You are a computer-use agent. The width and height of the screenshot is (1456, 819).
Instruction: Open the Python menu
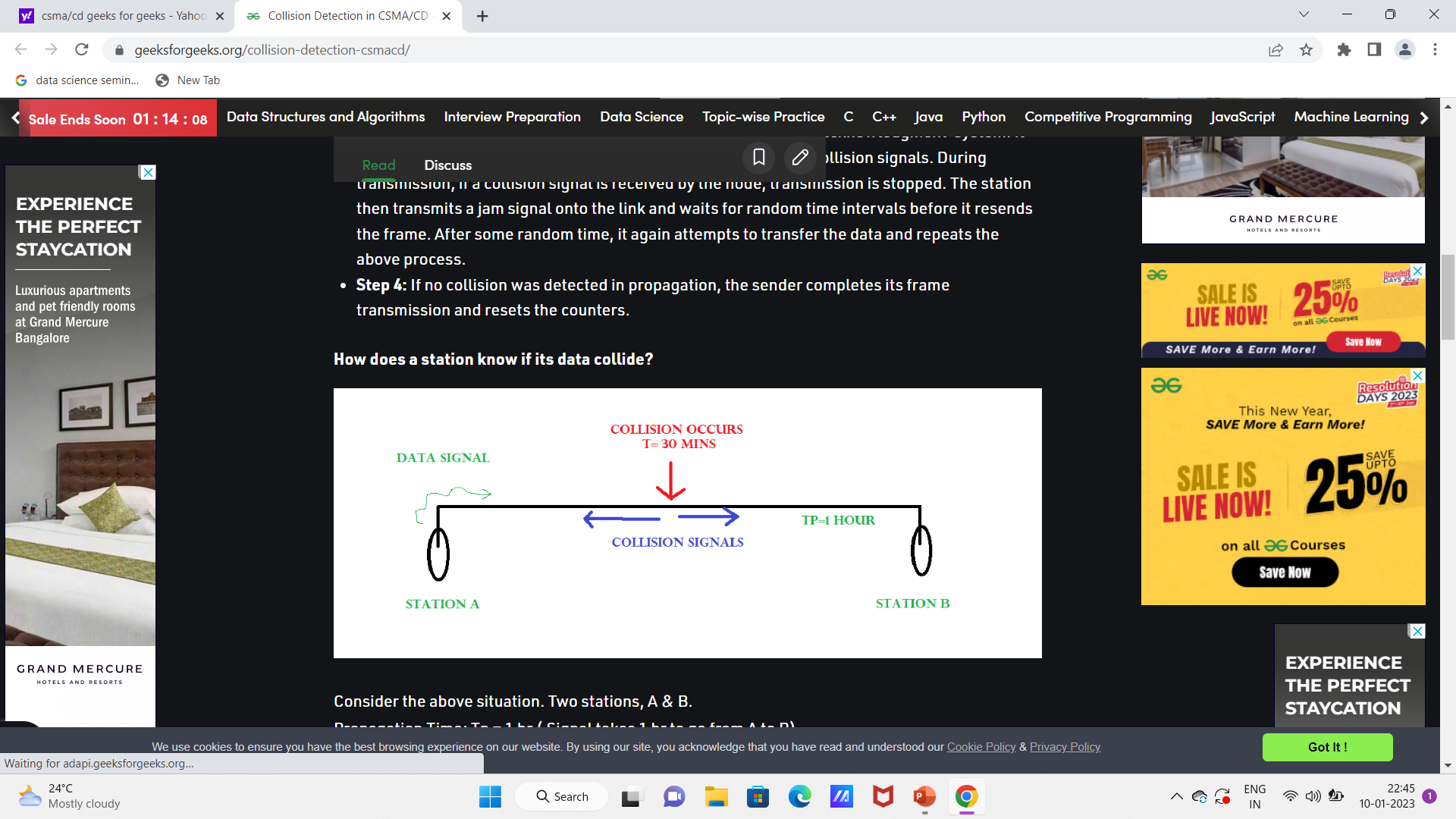point(984,117)
